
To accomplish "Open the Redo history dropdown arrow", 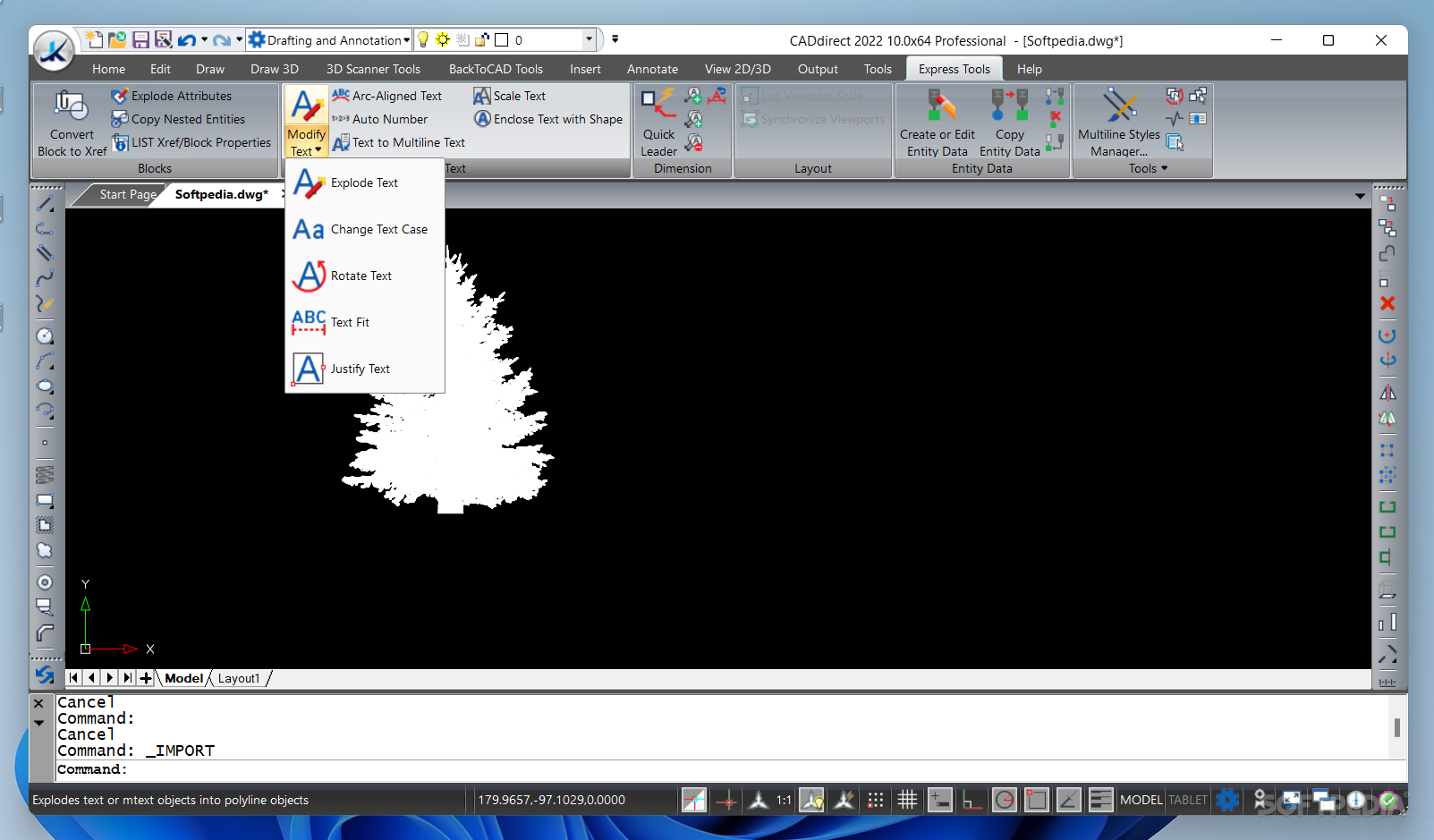I will point(239,39).
